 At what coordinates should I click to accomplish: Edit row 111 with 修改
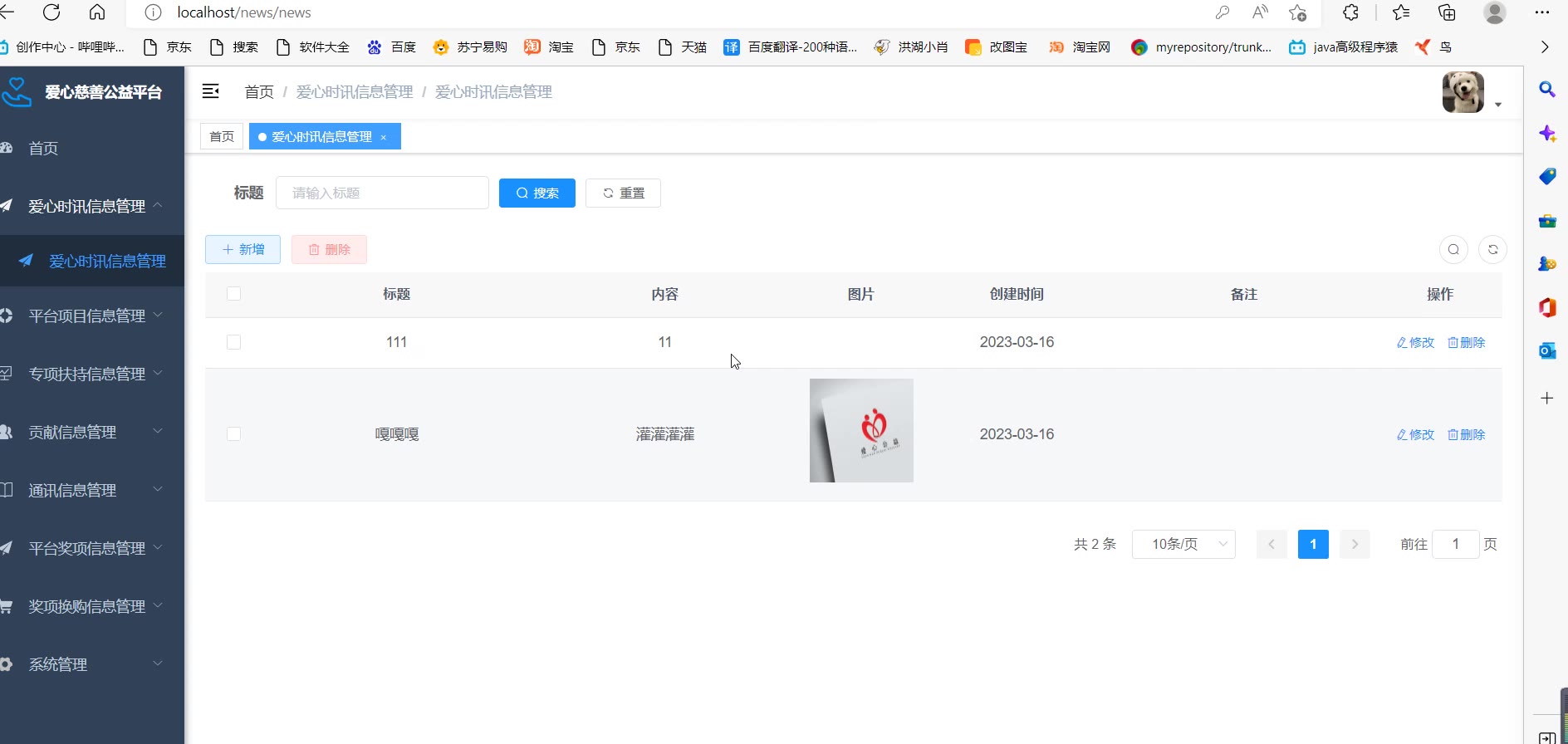coord(1415,342)
